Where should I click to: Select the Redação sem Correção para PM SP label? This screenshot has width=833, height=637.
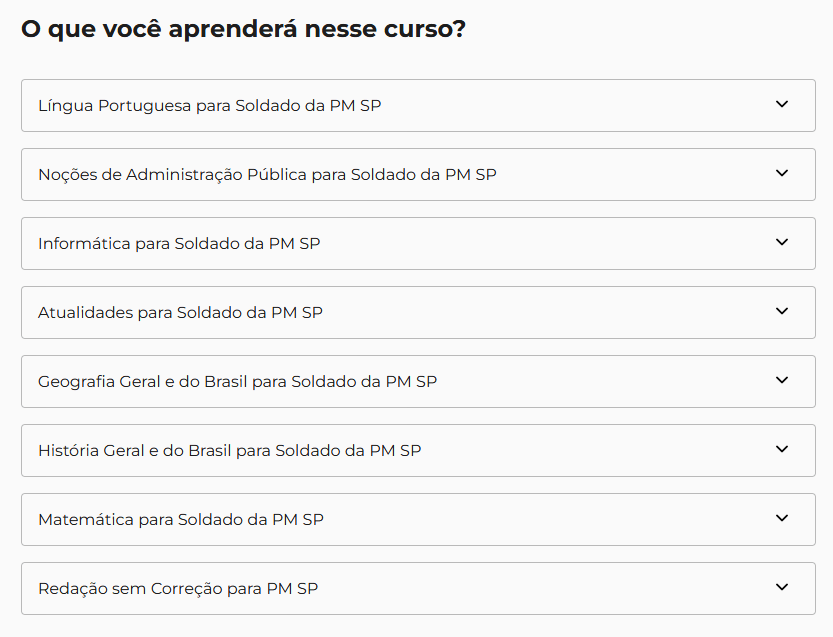178,588
